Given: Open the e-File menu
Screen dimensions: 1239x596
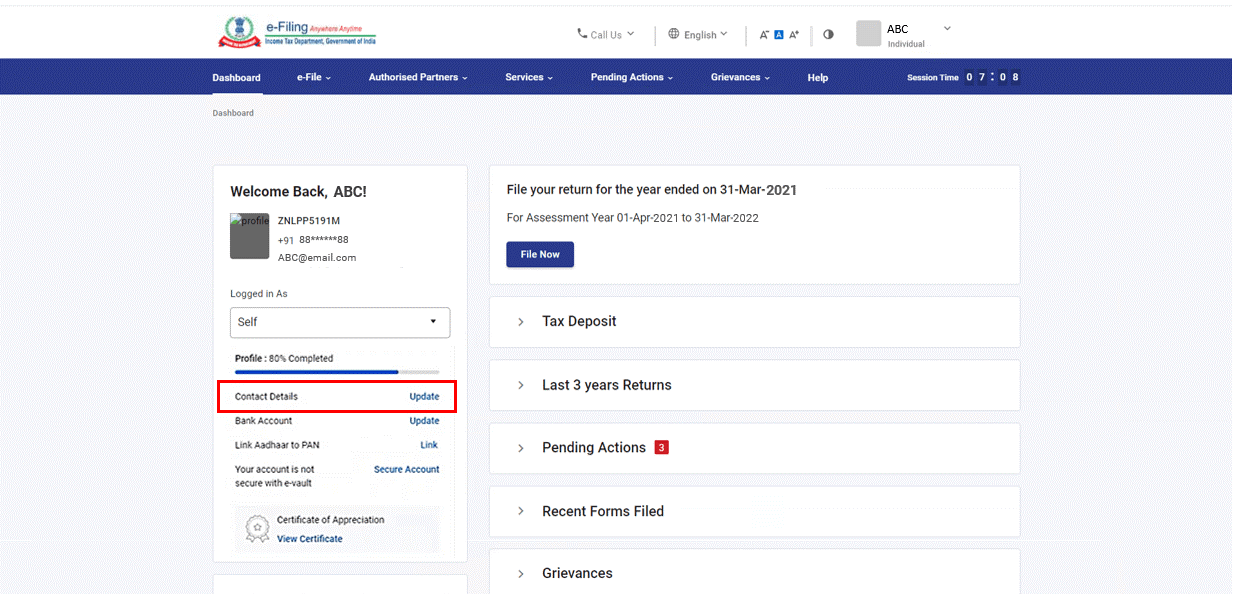Looking at the screenshot, I should point(313,78).
